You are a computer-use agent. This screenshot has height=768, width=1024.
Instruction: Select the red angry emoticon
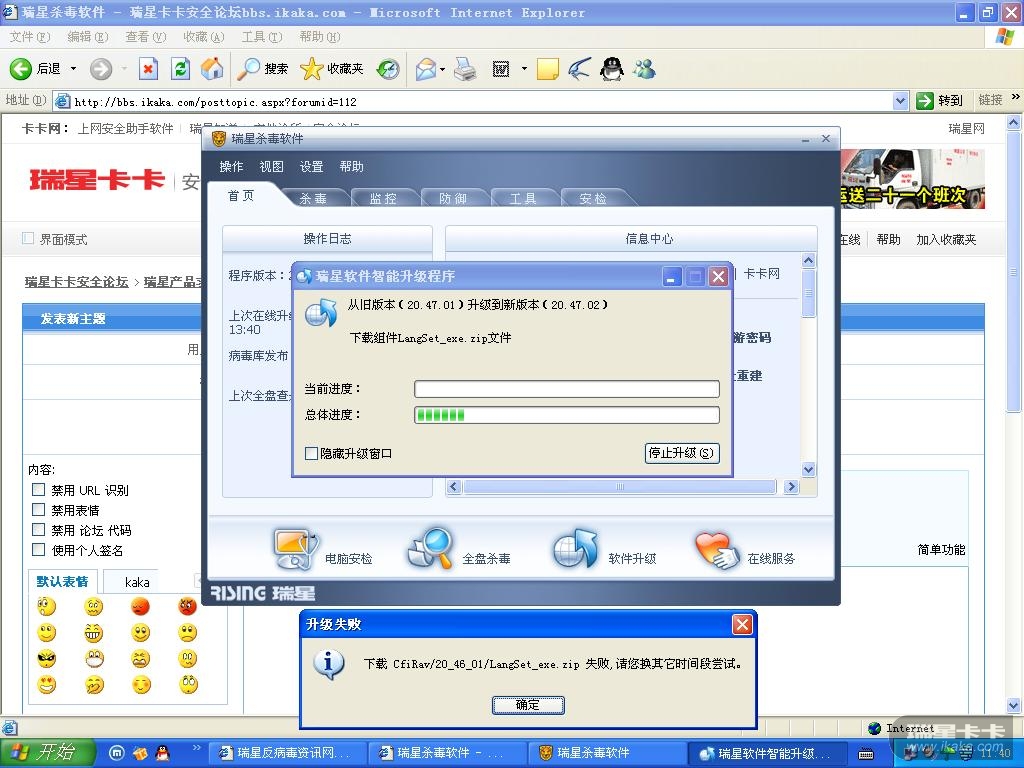[x=187, y=607]
